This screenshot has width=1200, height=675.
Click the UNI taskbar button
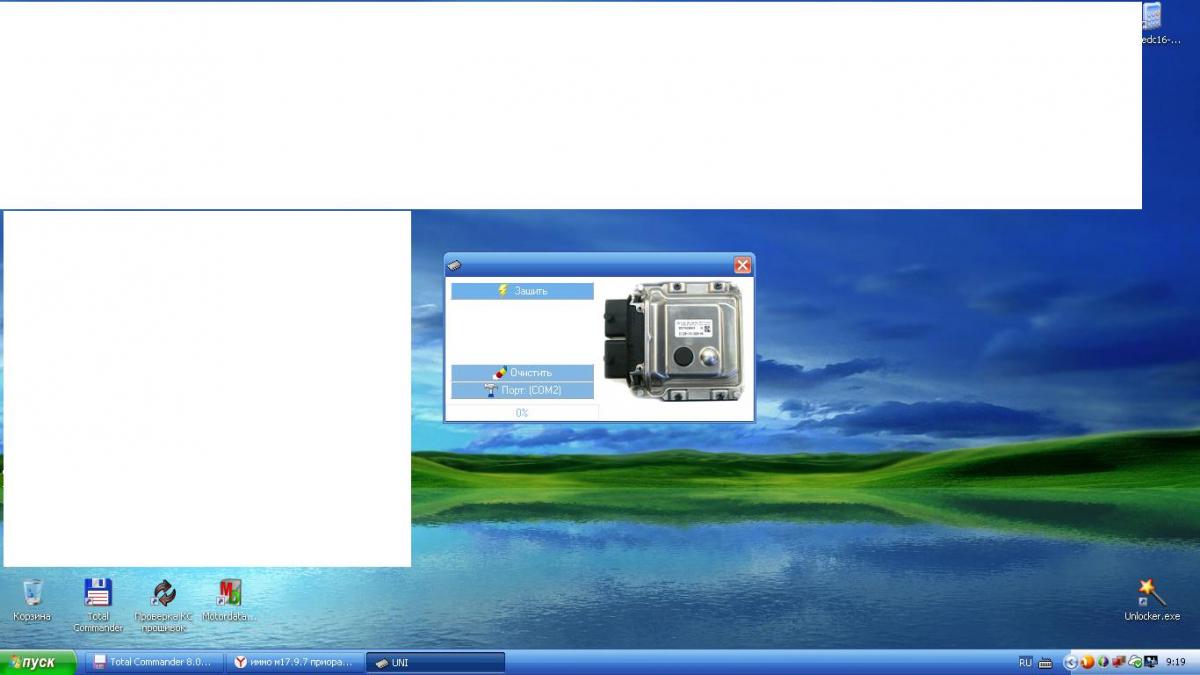pos(435,662)
